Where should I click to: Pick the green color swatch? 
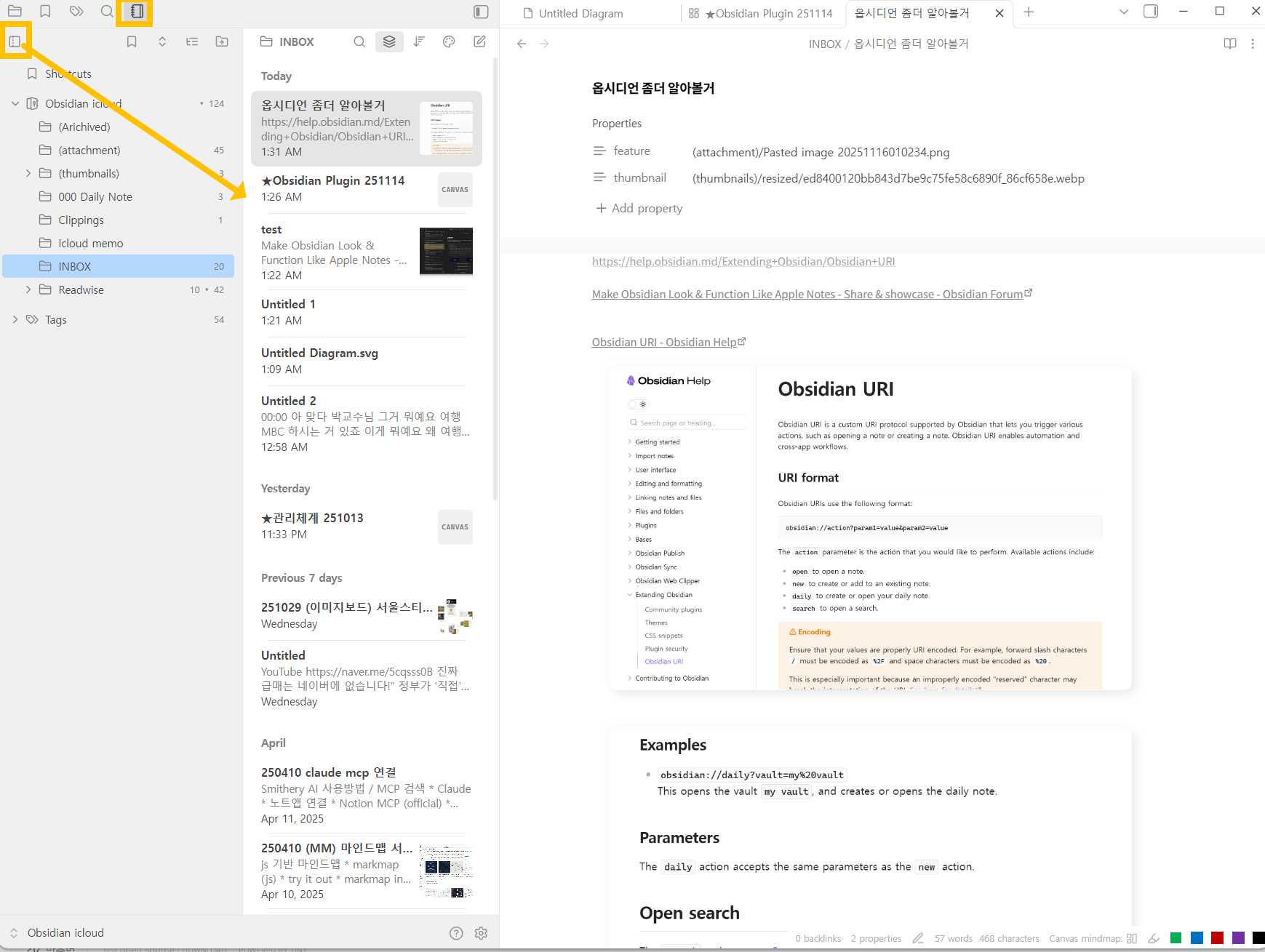[1176, 938]
